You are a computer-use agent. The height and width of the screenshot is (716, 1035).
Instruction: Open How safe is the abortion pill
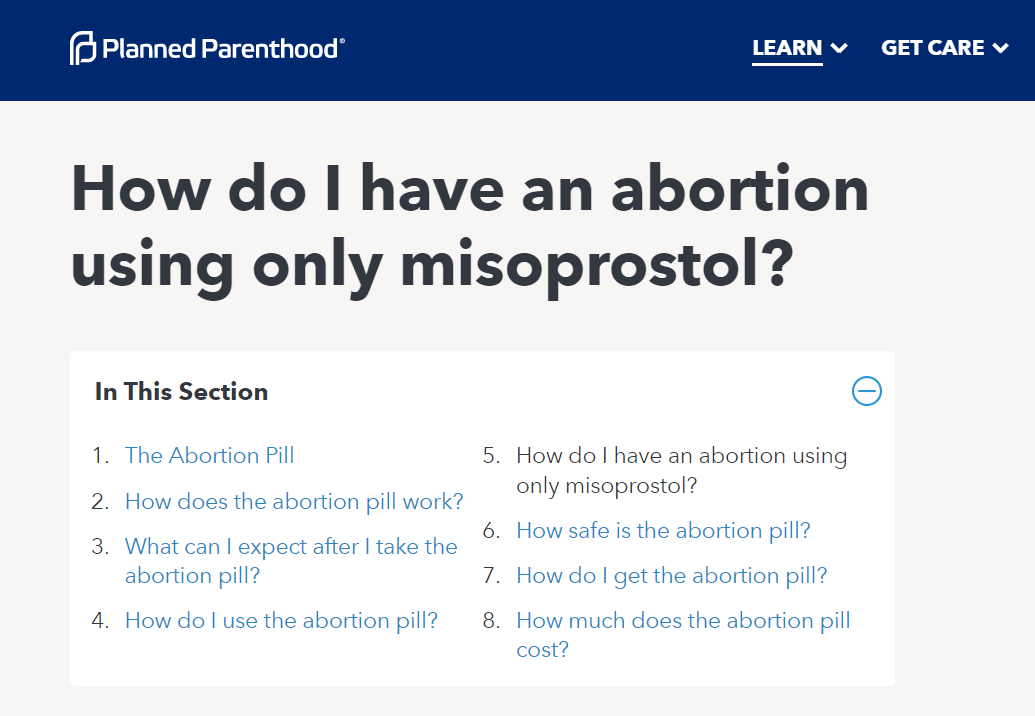[663, 531]
